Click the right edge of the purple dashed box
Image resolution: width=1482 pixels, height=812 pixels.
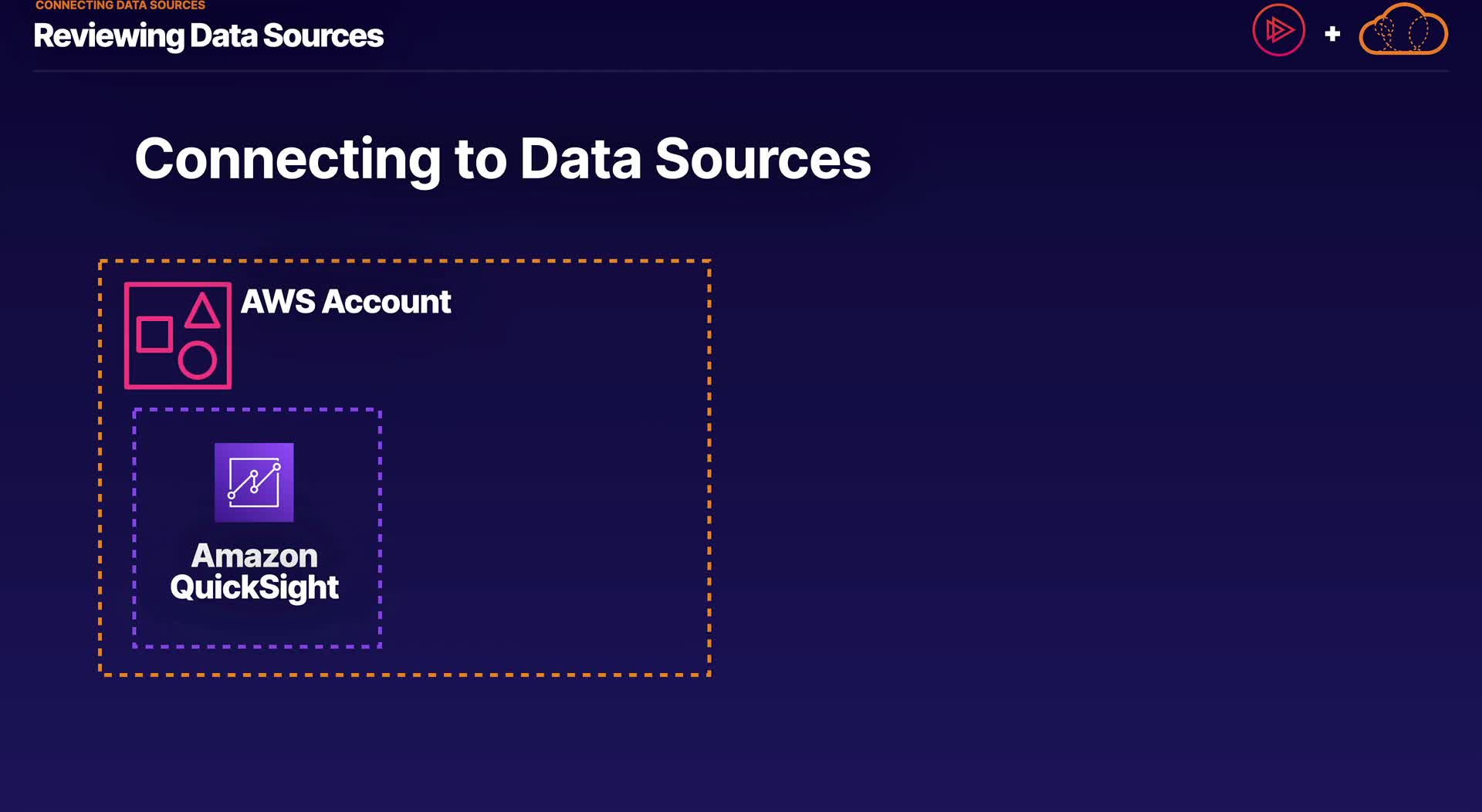tap(380, 528)
